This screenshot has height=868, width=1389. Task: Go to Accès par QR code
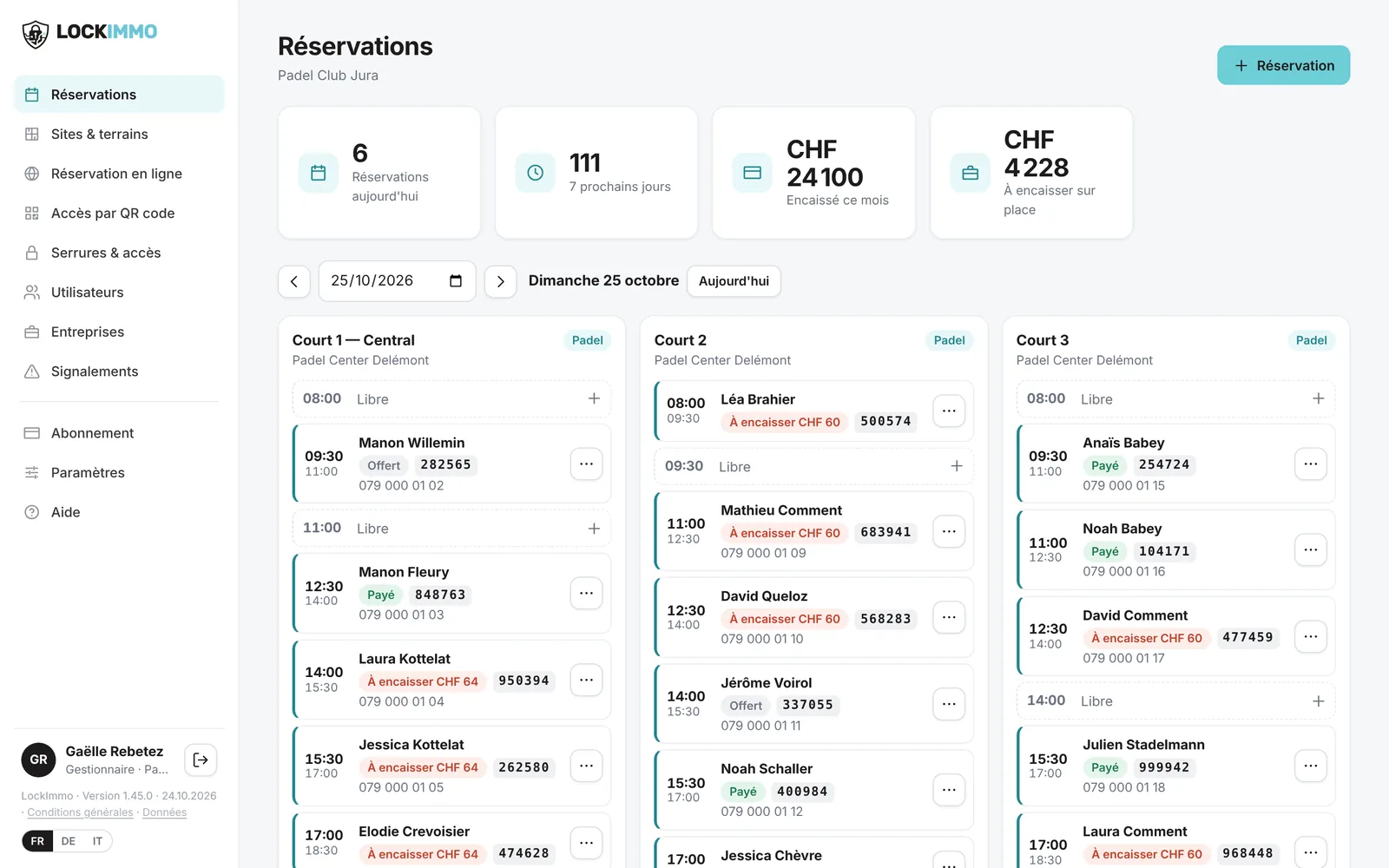(x=119, y=213)
